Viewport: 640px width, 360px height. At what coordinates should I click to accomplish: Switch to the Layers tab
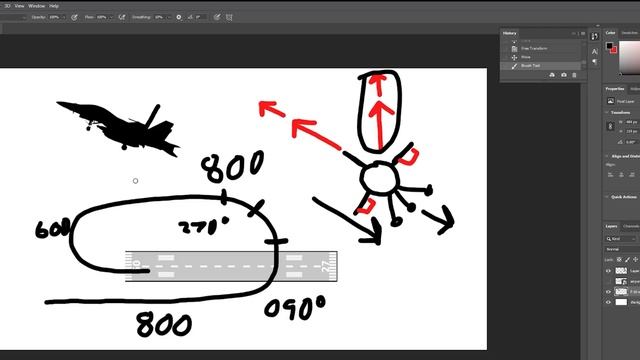(611, 226)
